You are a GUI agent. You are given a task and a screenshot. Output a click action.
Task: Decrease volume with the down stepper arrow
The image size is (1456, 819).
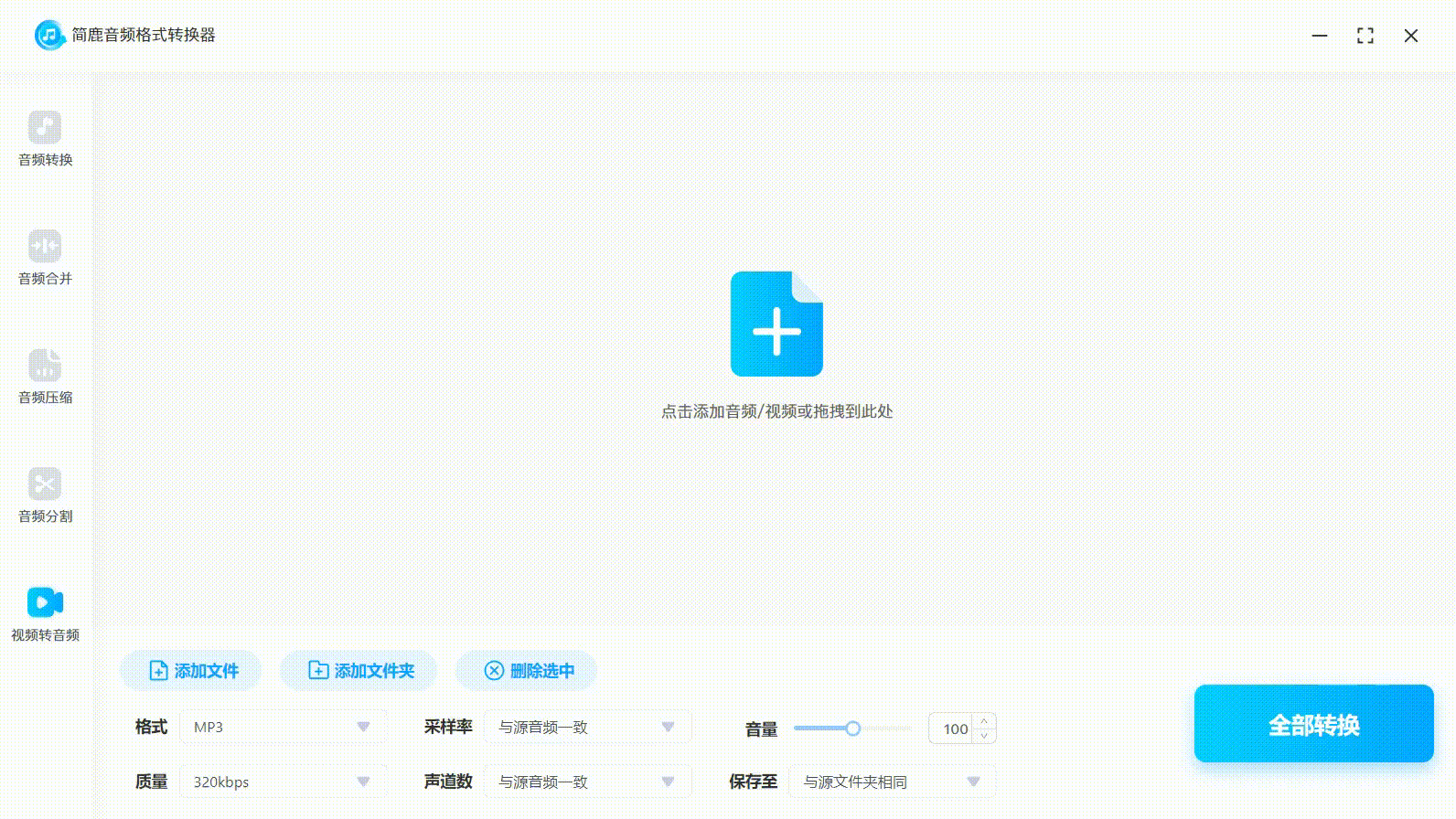tap(984, 736)
